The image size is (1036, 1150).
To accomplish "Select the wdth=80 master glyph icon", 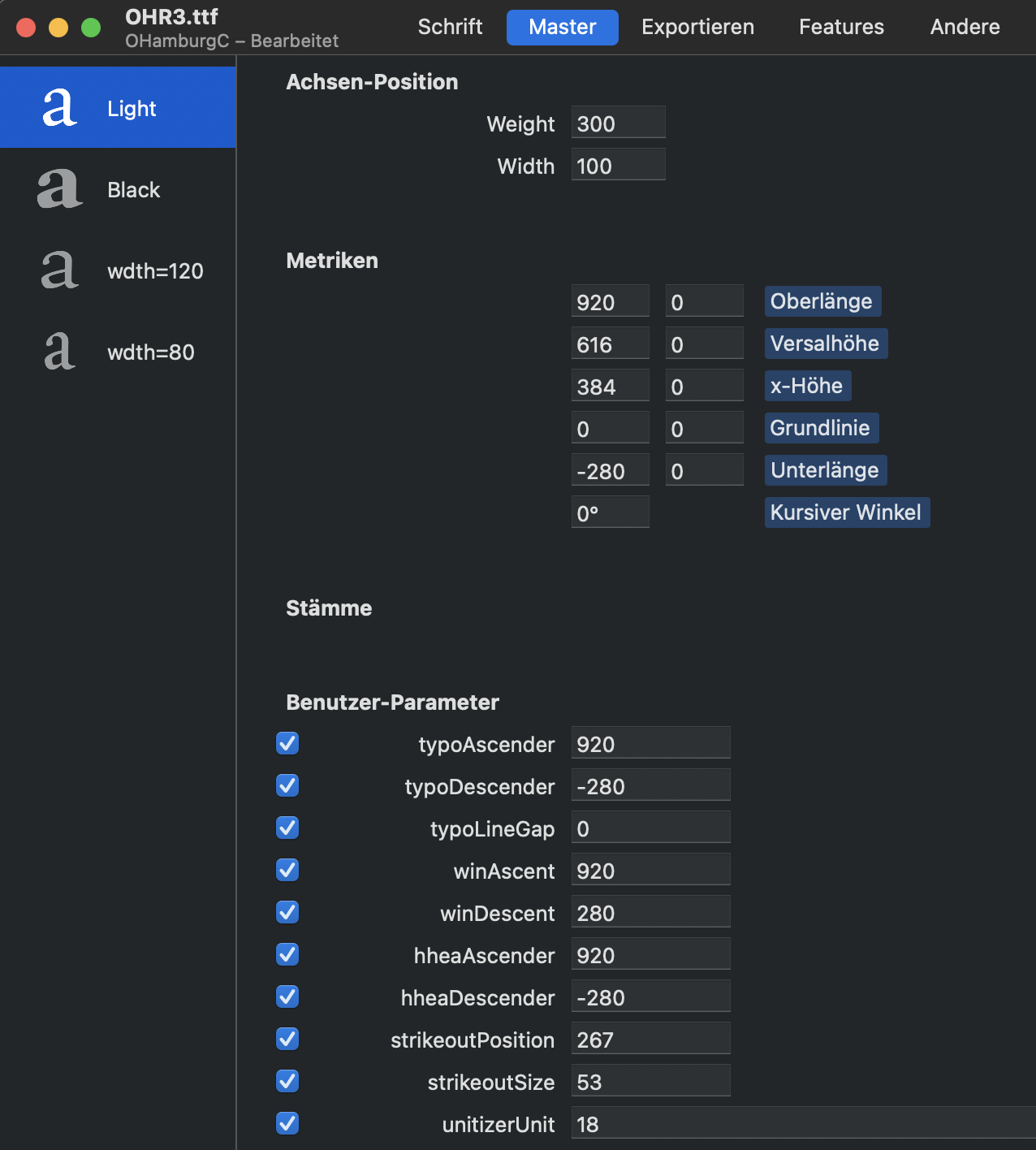I will [x=60, y=352].
